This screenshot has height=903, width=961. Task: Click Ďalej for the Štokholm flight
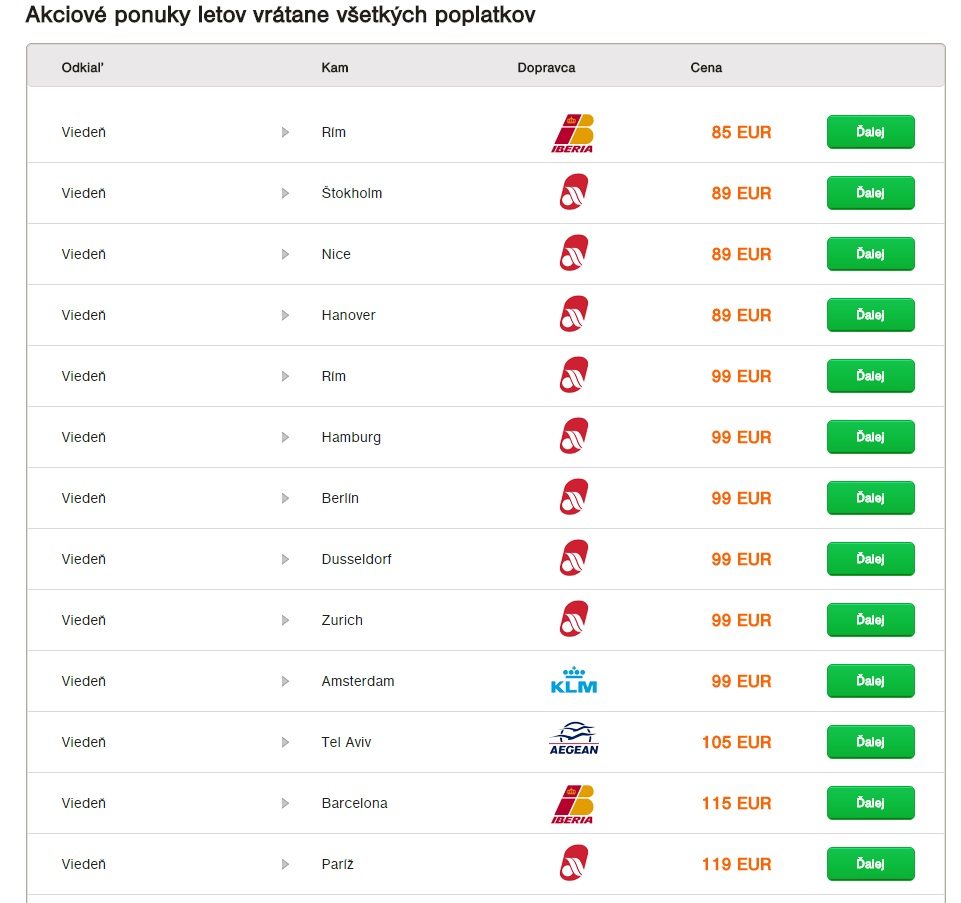[870, 193]
